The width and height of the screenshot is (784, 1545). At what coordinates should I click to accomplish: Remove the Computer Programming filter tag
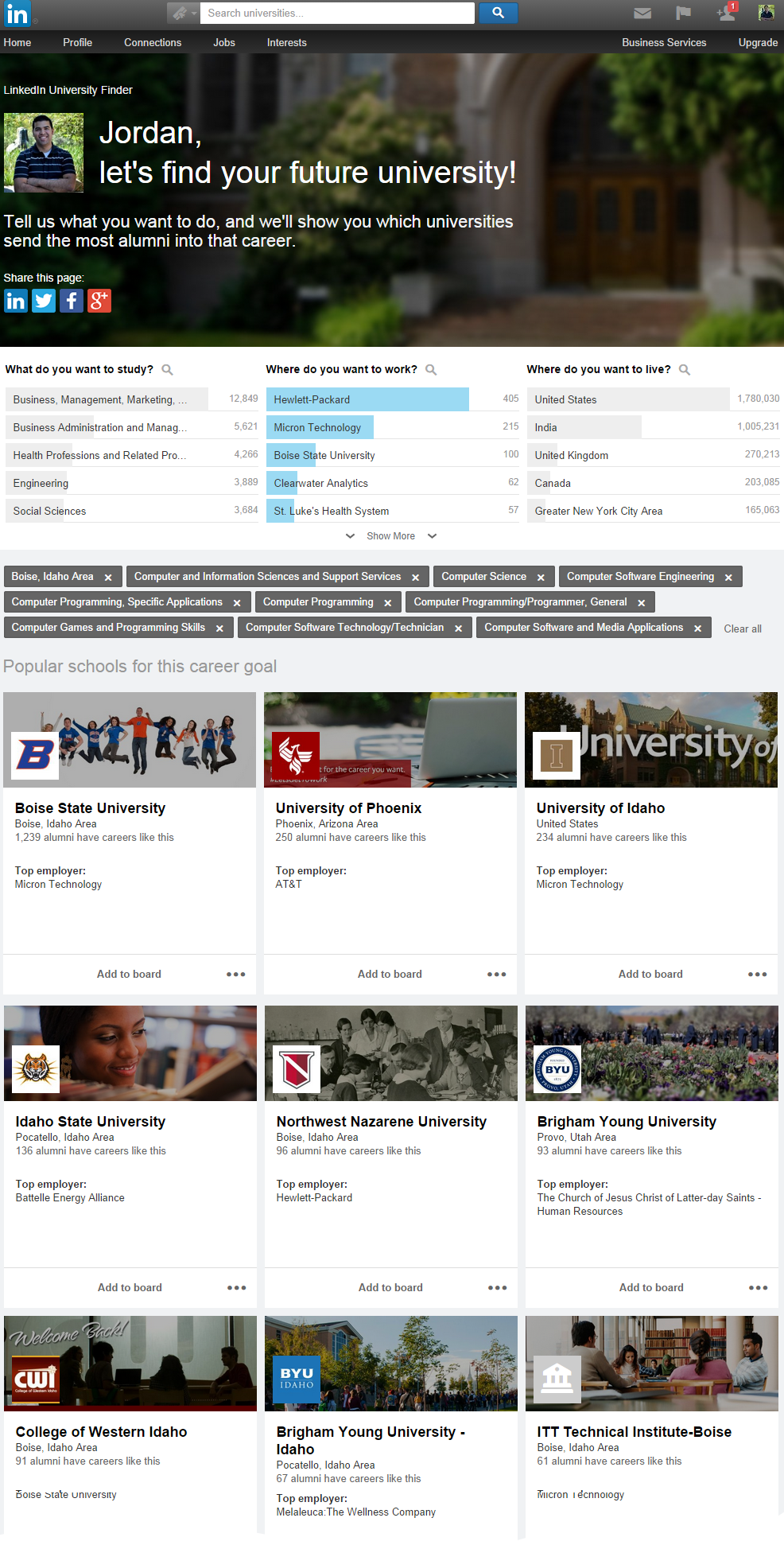[388, 603]
